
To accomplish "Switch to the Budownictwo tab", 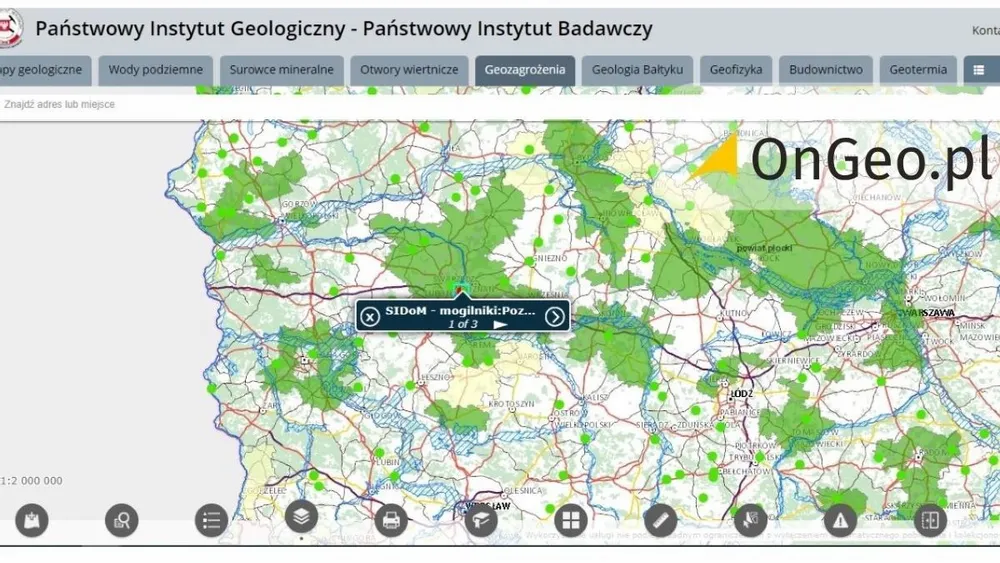I will pos(826,70).
